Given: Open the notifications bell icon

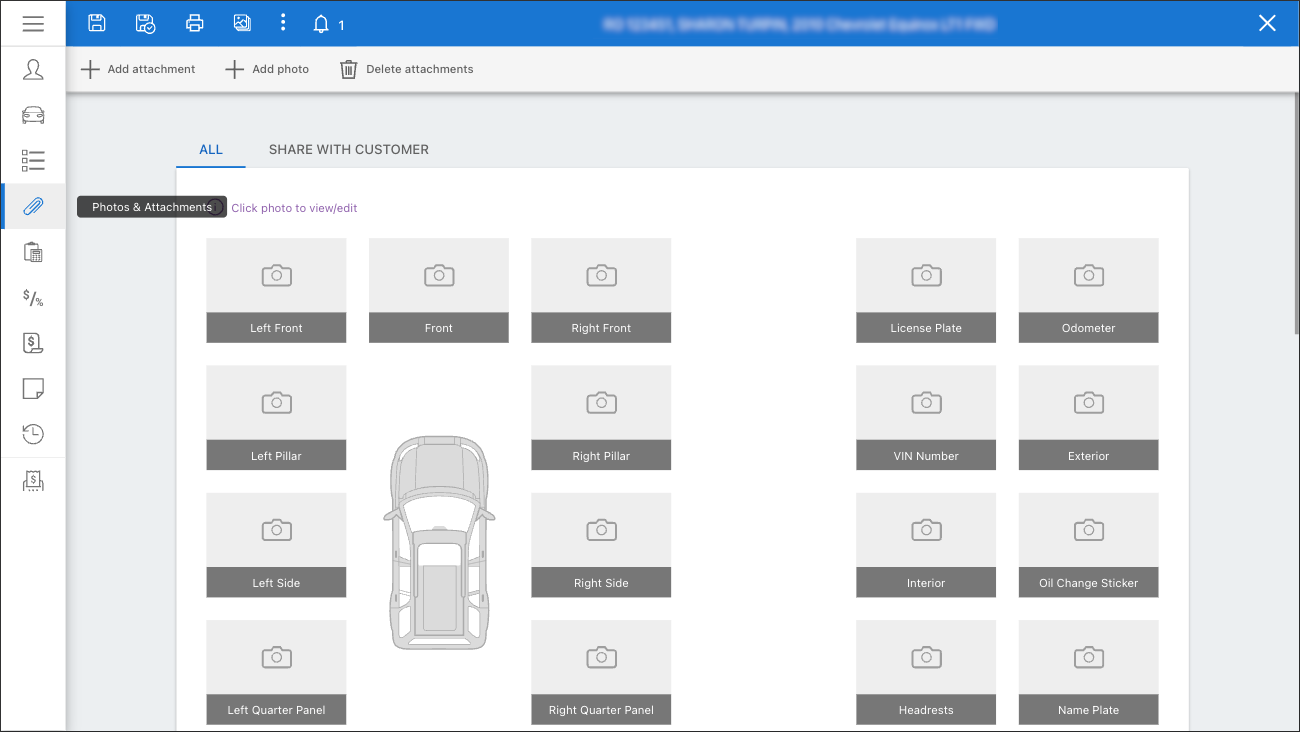Looking at the screenshot, I should (321, 24).
